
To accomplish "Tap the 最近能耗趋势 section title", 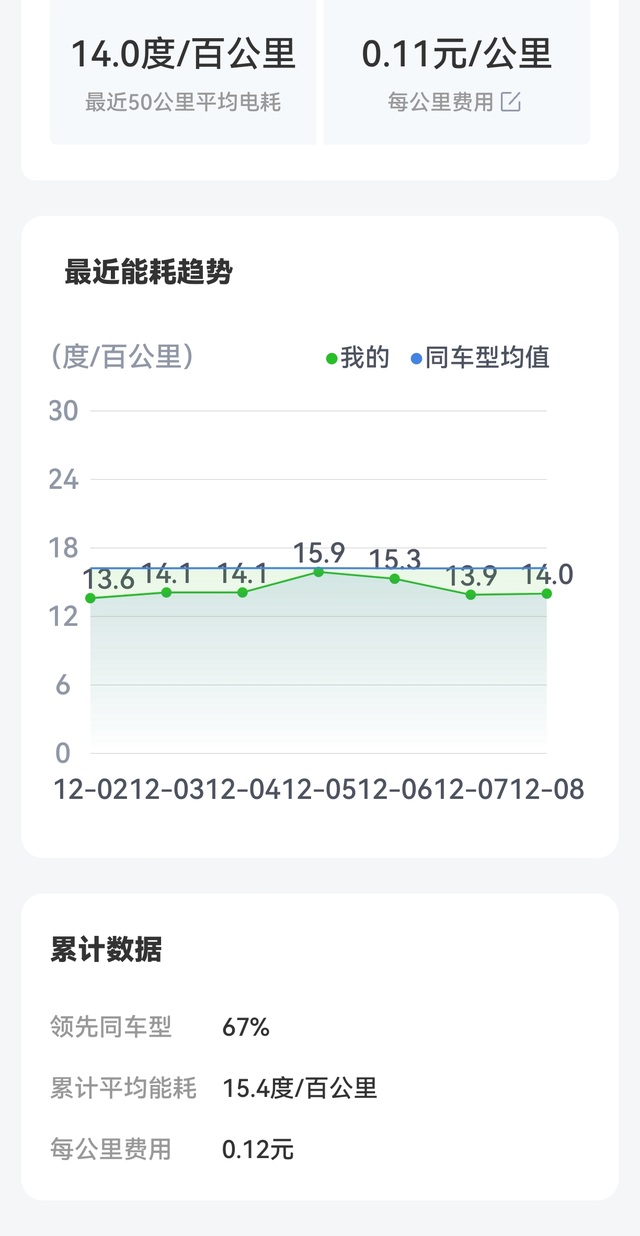I will tap(148, 272).
